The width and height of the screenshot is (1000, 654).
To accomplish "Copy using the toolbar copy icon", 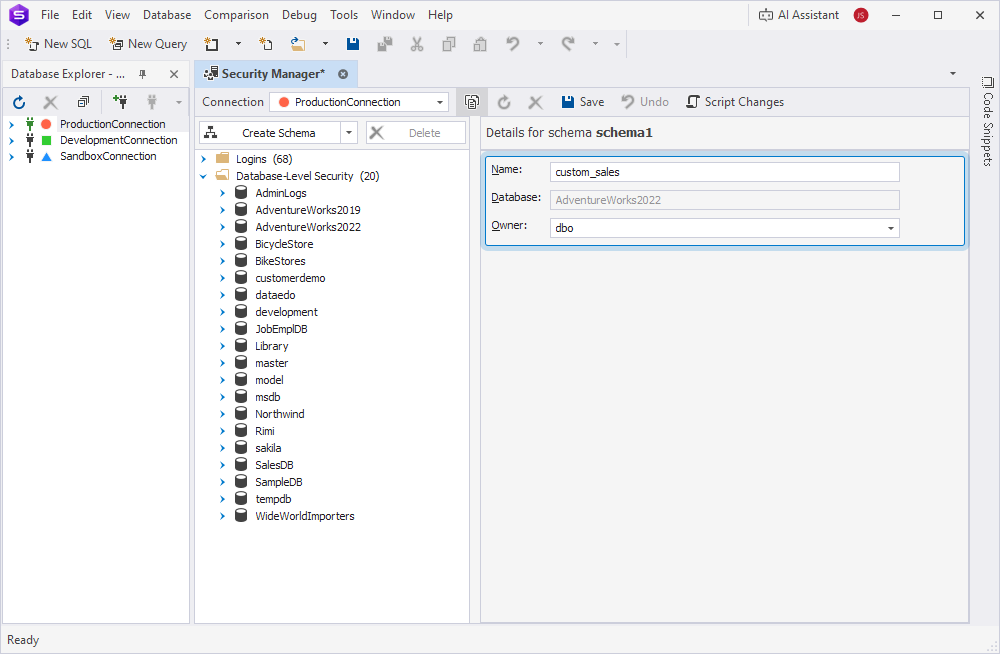I will click(448, 44).
